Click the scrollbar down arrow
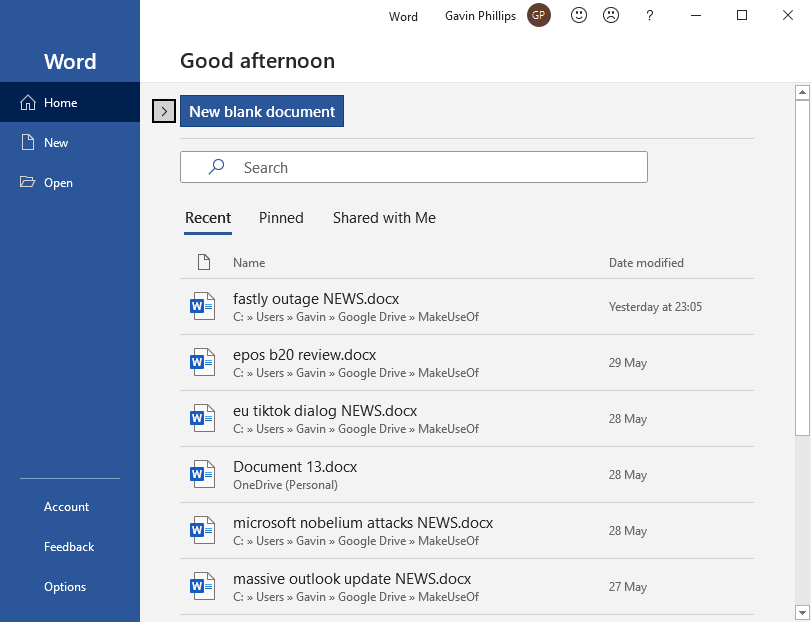This screenshot has height=622, width=811. [x=802, y=611]
